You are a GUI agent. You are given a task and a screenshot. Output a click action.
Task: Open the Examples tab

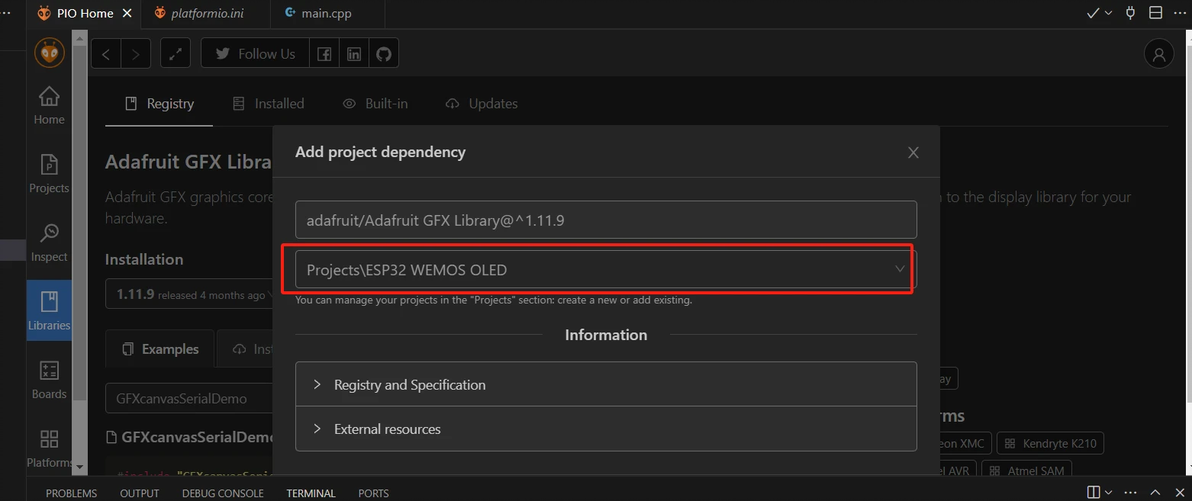[160, 349]
